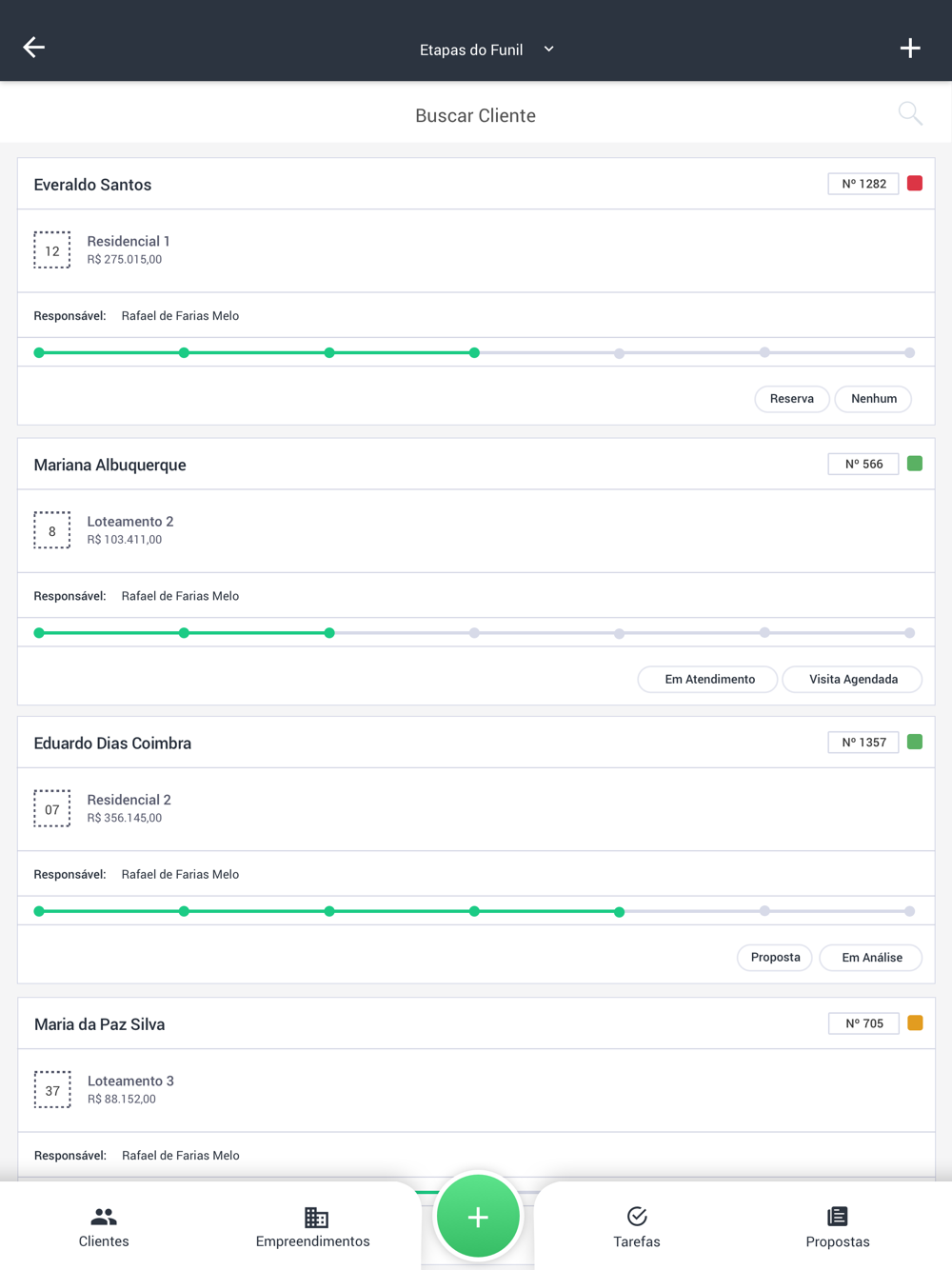Click orange status swatch for Maria da Paz
The width and height of the screenshot is (952, 1270).
[x=915, y=1023]
